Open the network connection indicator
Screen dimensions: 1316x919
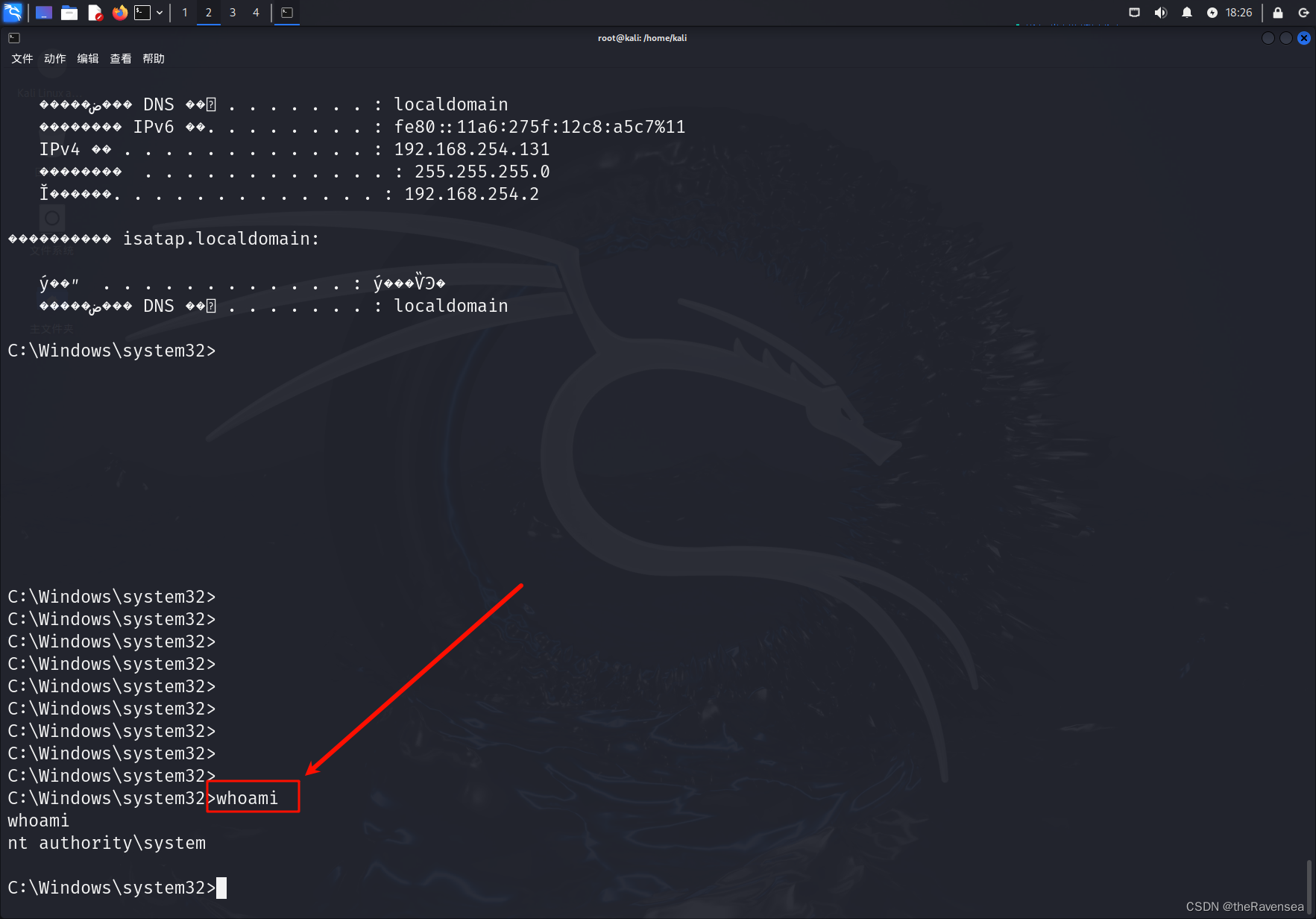click(1134, 13)
